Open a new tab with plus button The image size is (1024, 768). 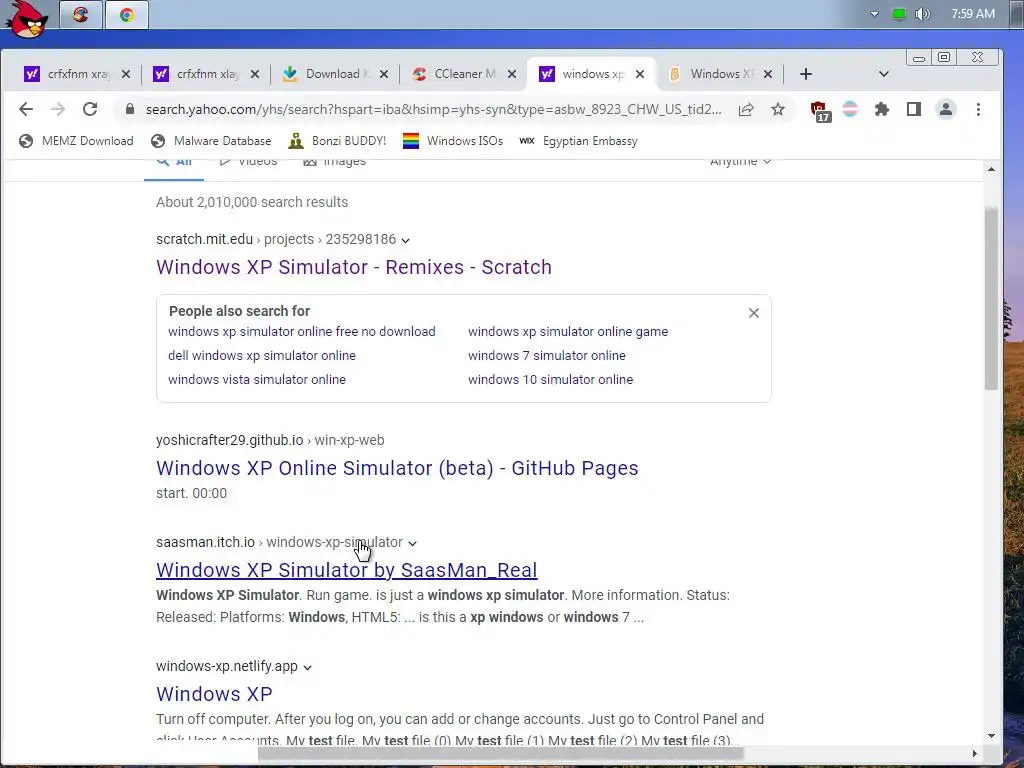pos(806,74)
